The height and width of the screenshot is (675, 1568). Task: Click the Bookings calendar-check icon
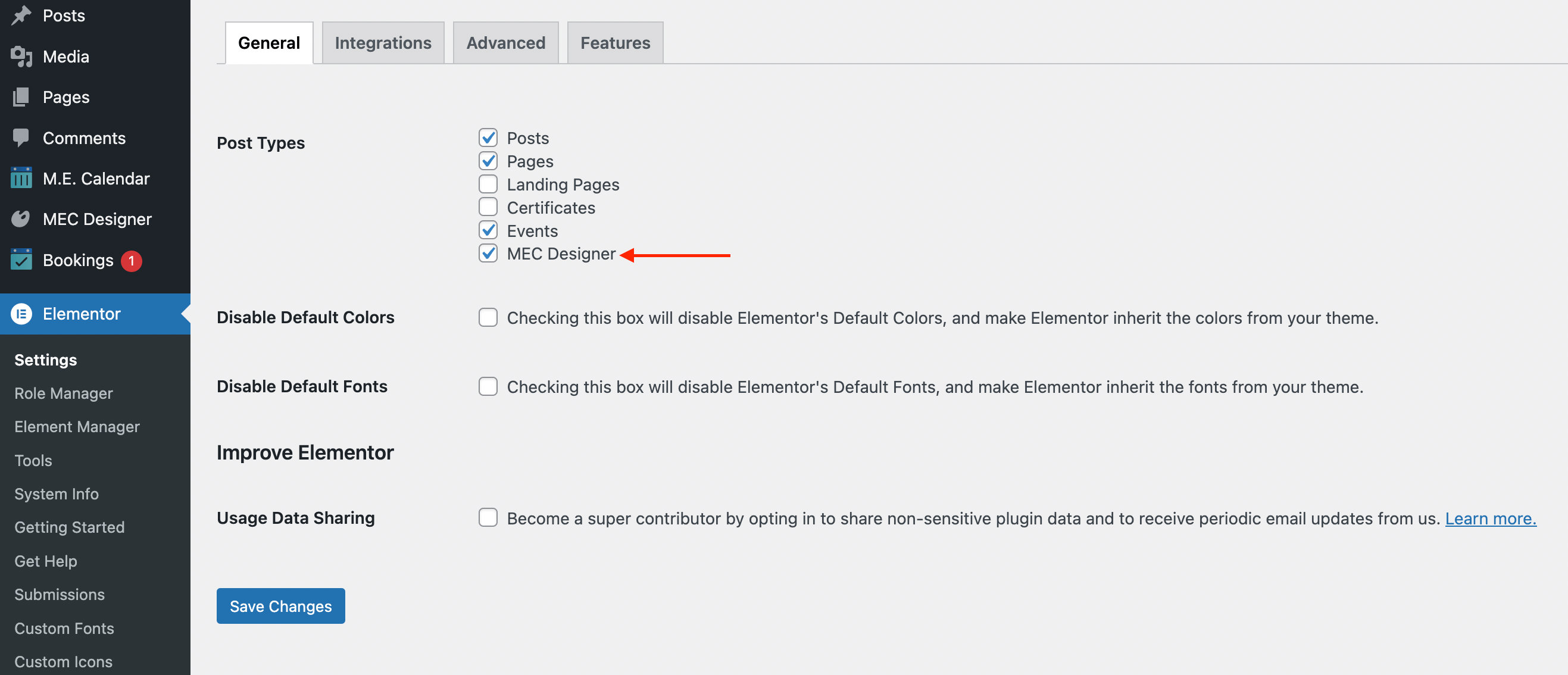coord(21,260)
